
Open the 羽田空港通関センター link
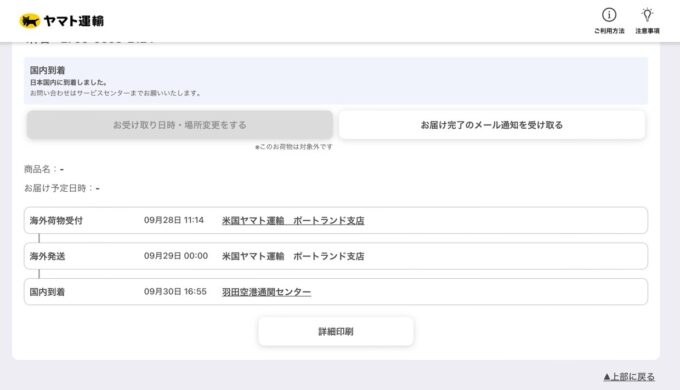click(x=266, y=292)
